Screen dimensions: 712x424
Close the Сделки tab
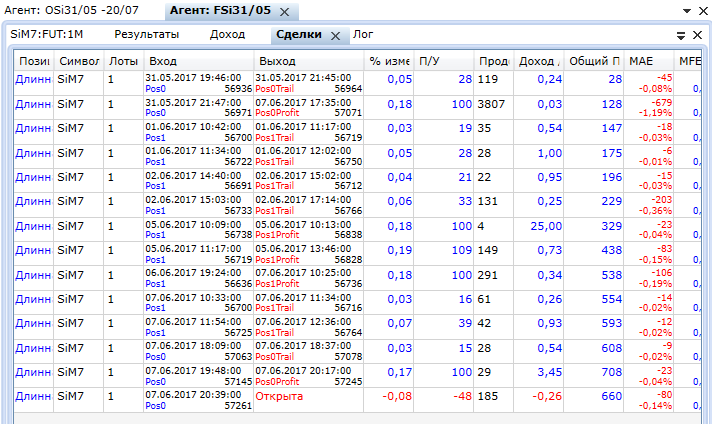336,36
